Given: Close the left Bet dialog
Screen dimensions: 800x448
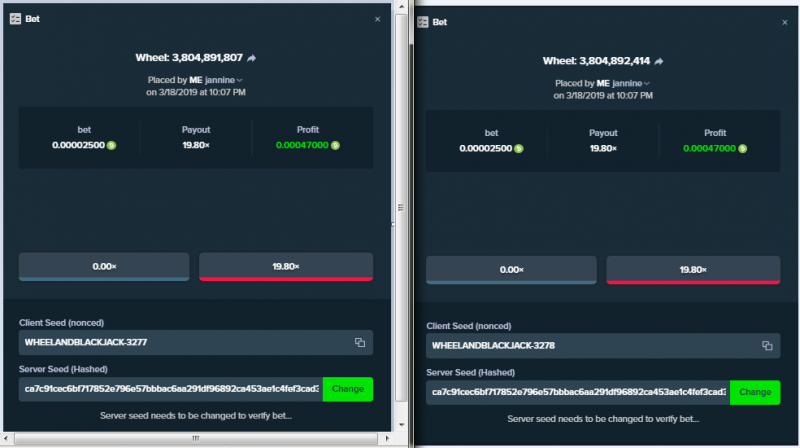Looking at the screenshot, I should [378, 19].
